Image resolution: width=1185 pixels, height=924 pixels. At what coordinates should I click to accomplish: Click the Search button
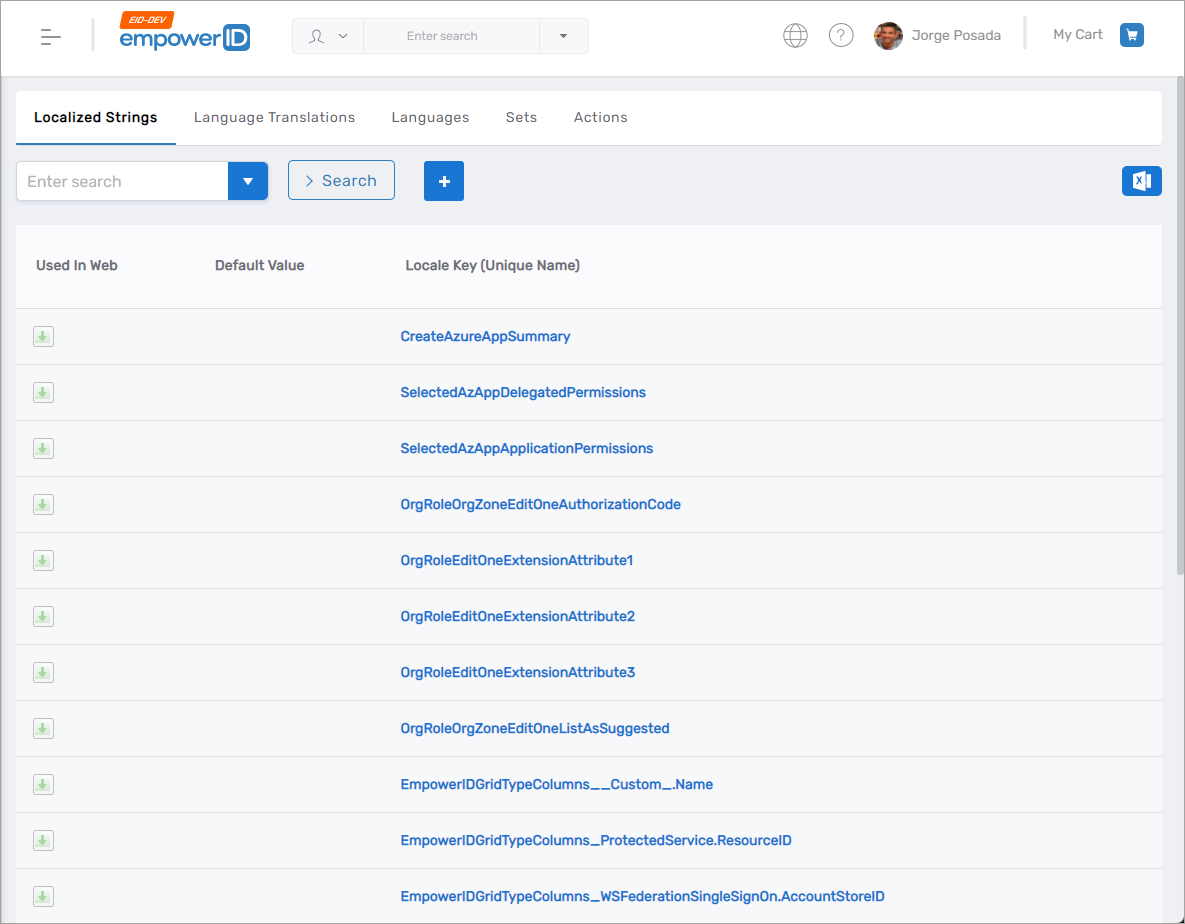click(341, 181)
